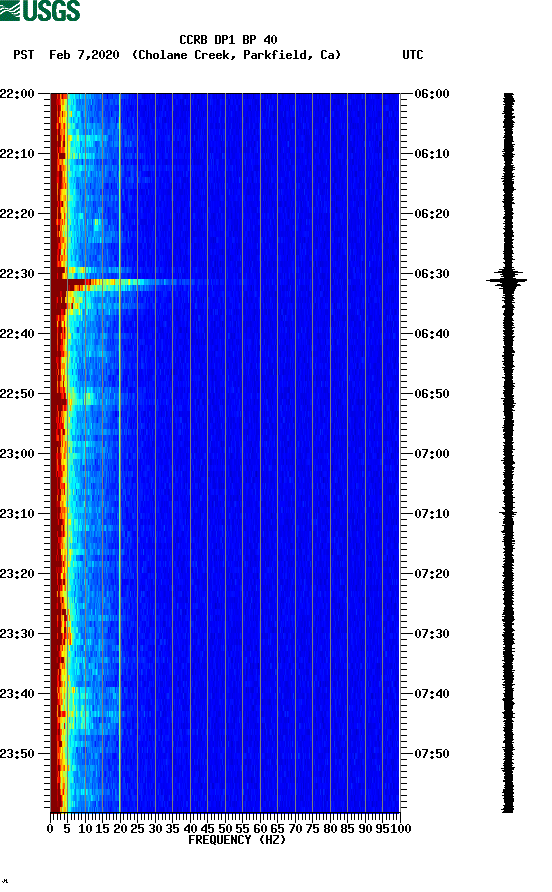
Task: Click the 06:20 UTC time label
Action: coord(432,214)
